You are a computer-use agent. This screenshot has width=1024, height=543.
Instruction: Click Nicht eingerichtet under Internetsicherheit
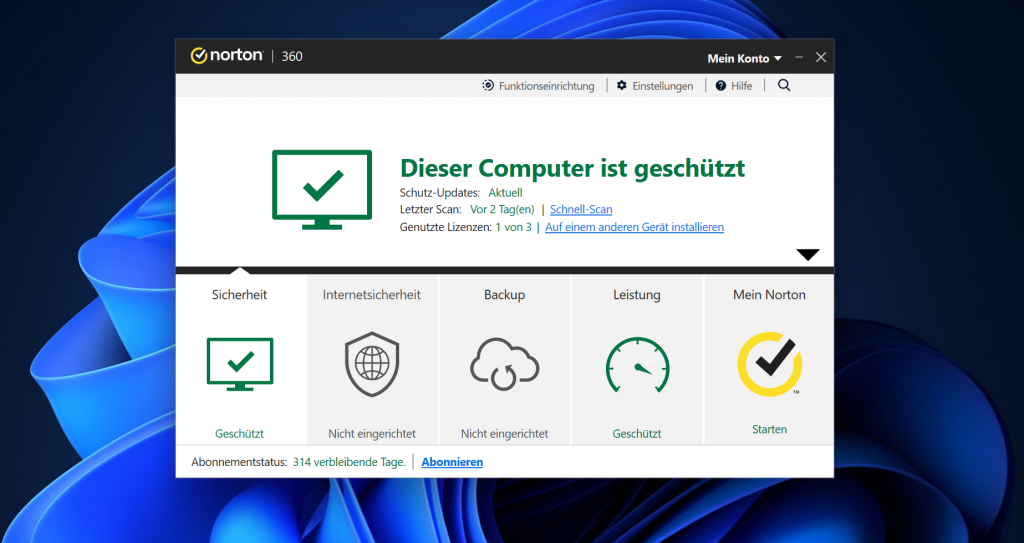[372, 433]
